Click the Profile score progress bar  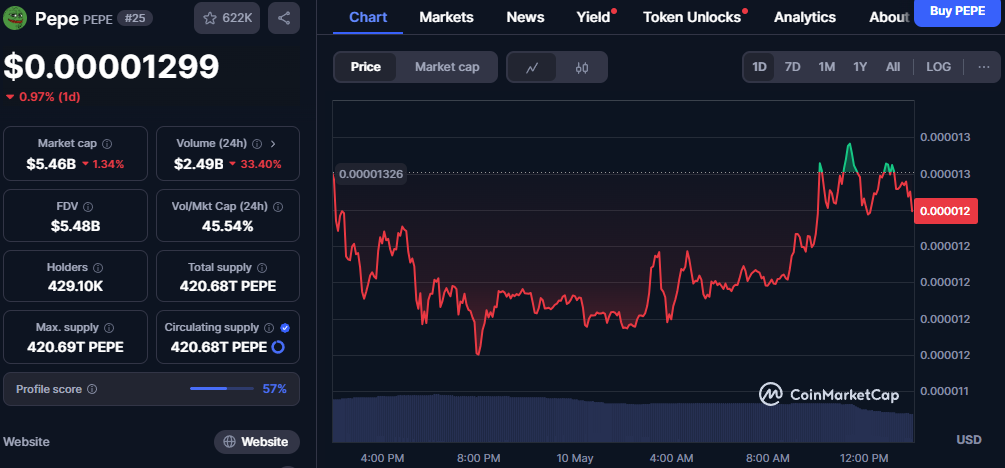222,389
